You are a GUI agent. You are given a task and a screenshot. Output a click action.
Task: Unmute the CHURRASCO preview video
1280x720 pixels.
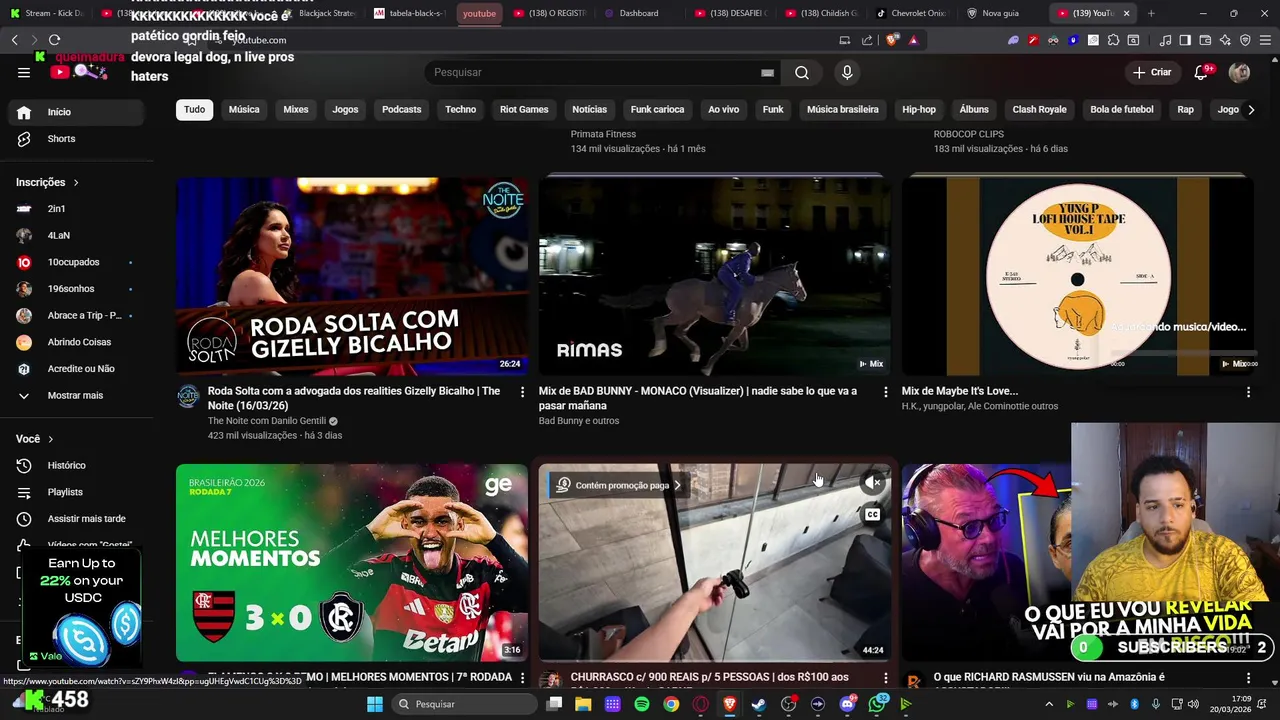pyautogui.click(x=873, y=482)
